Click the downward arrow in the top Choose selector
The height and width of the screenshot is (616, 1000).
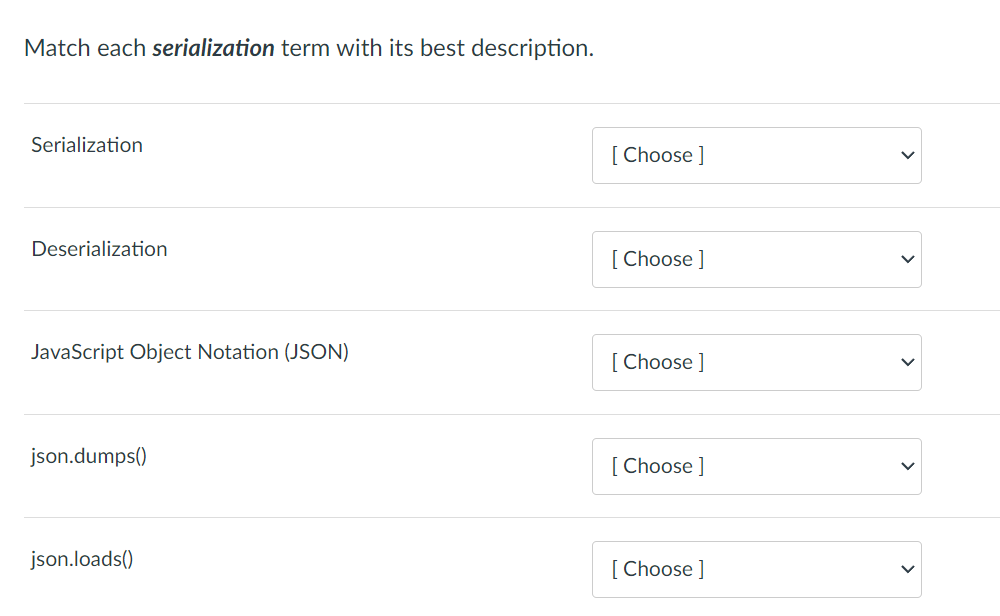point(906,155)
